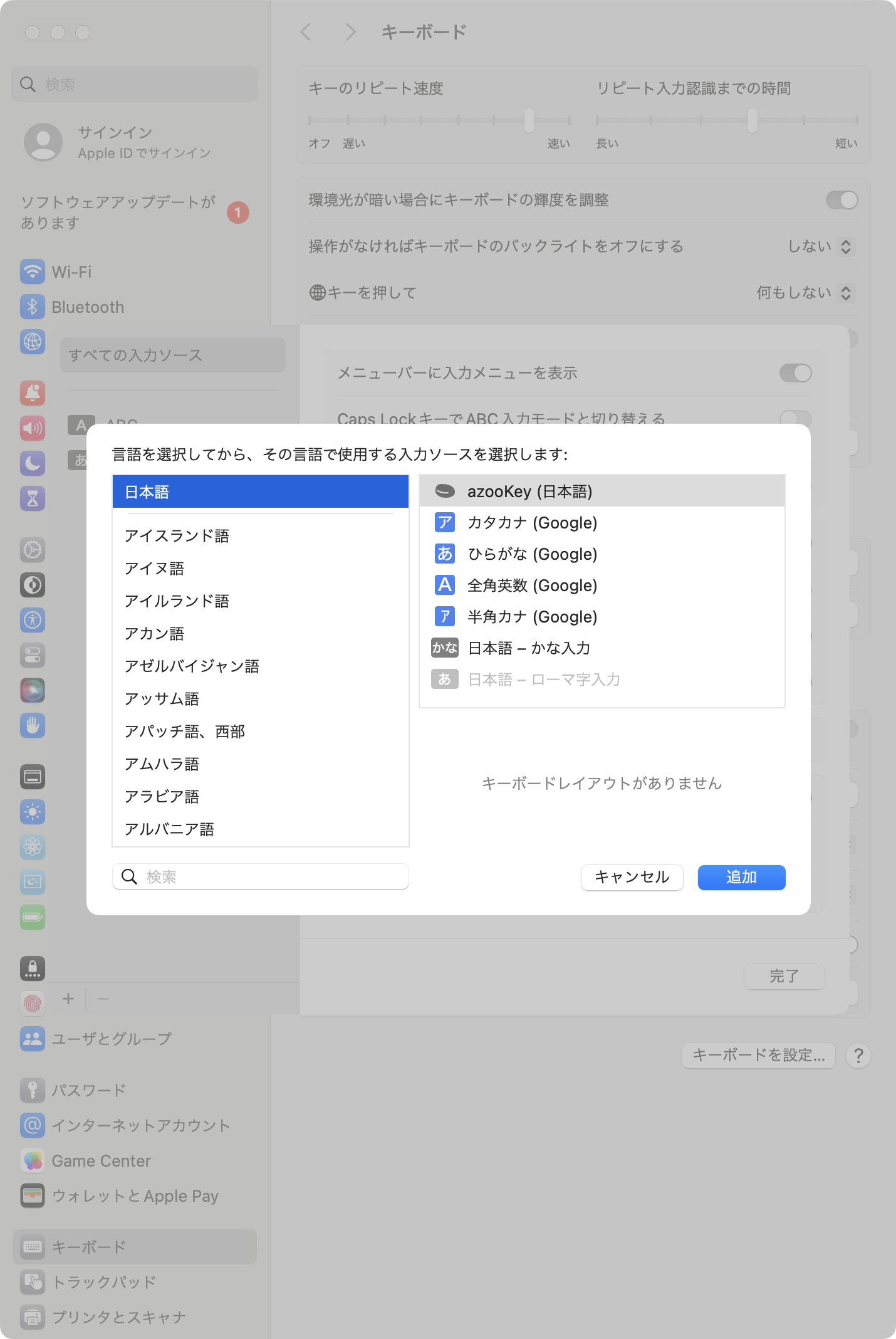Select 半角カナ (Google) input source

tap(602, 617)
